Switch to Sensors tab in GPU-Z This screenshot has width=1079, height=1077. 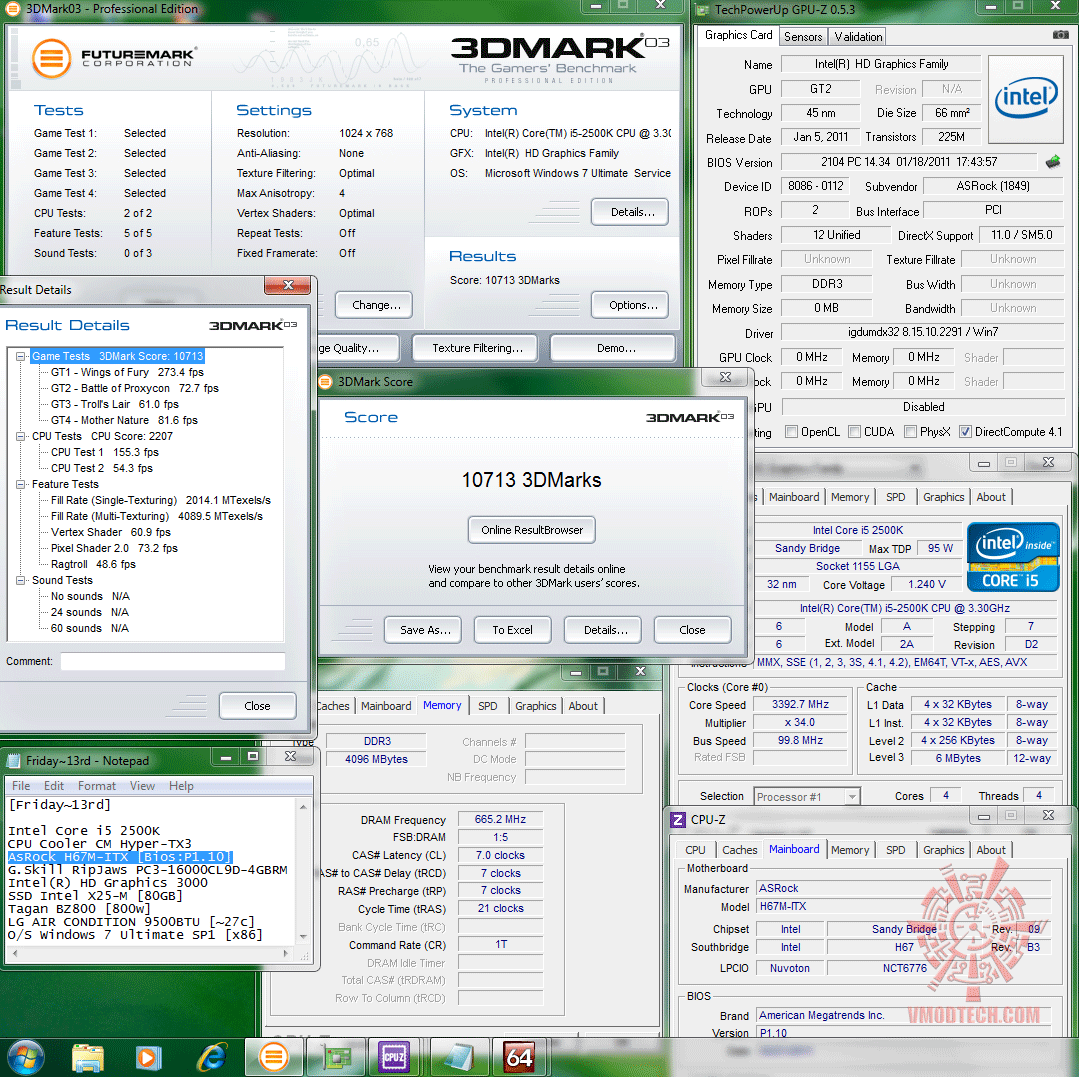point(803,36)
